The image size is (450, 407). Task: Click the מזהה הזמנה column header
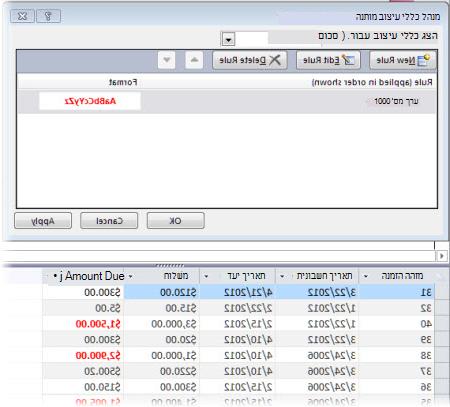[x=397, y=276]
